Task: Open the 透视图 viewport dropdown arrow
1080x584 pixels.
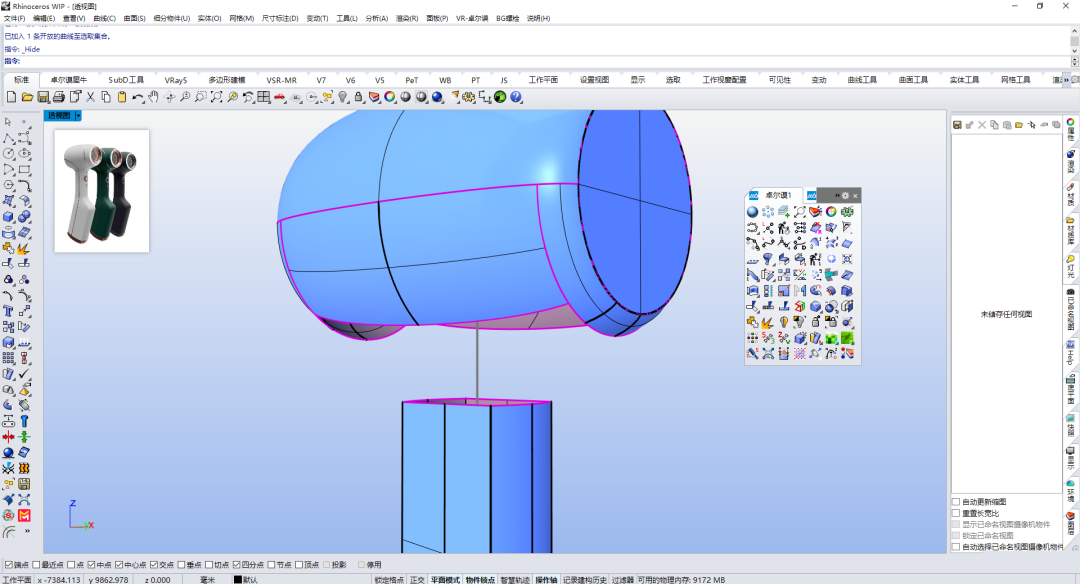Action: (78, 116)
